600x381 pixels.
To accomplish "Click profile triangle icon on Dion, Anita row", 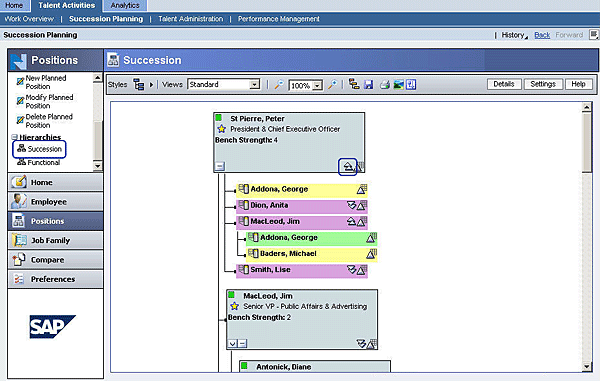I will (x=362, y=206).
